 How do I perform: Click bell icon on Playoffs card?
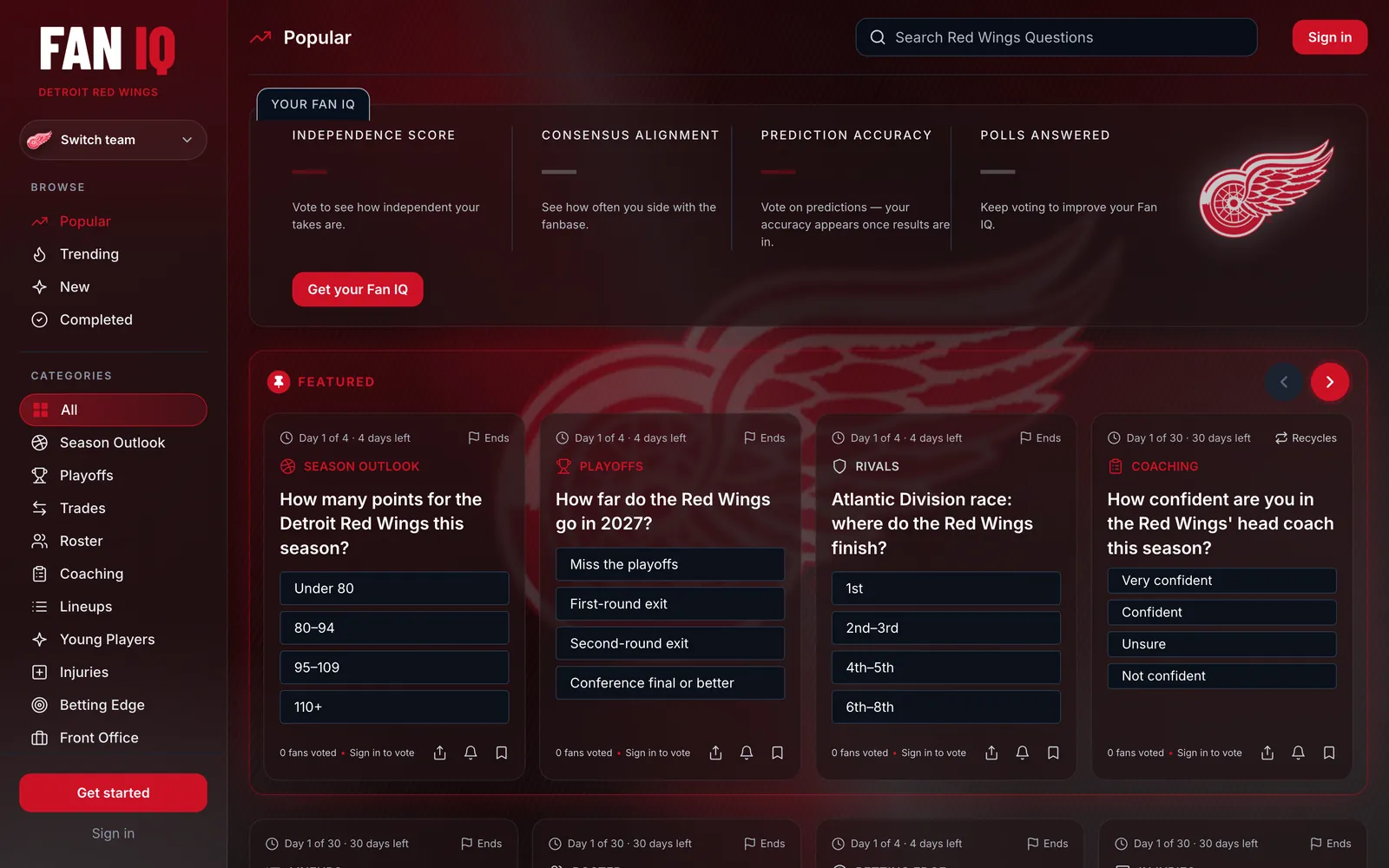click(747, 753)
